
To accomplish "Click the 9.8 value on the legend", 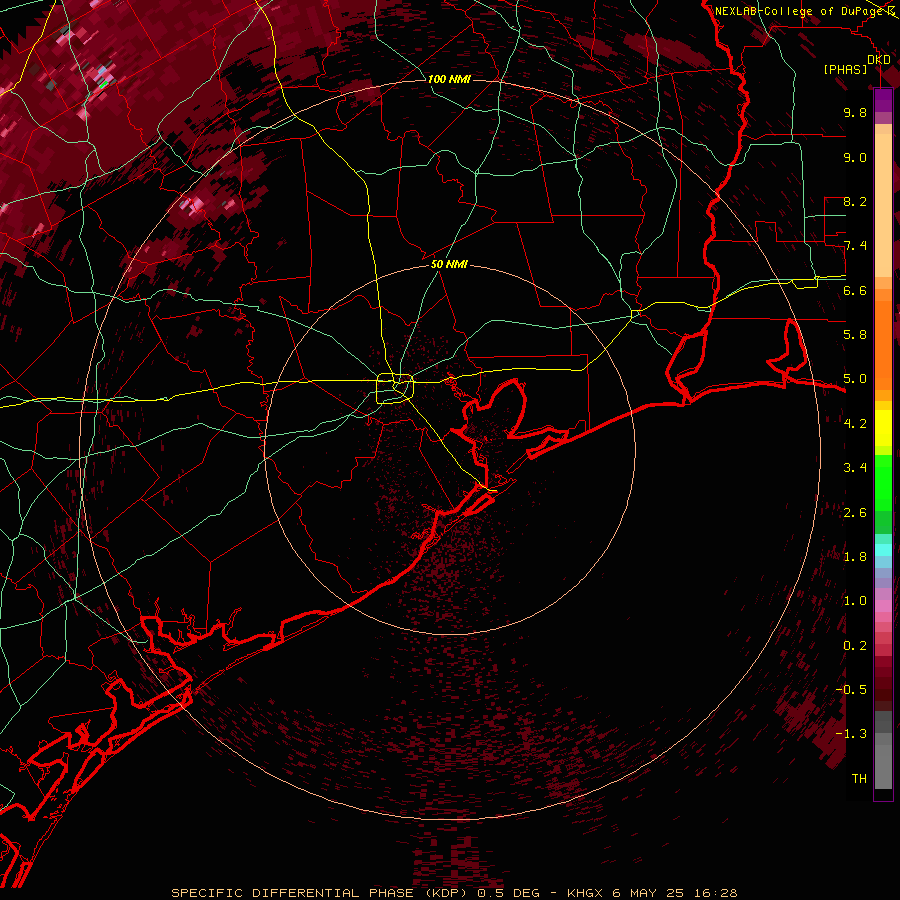I will [855, 112].
